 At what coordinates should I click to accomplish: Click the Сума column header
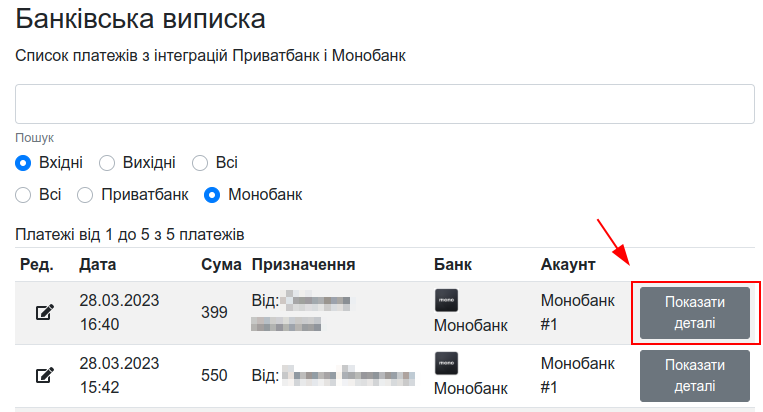click(x=221, y=265)
